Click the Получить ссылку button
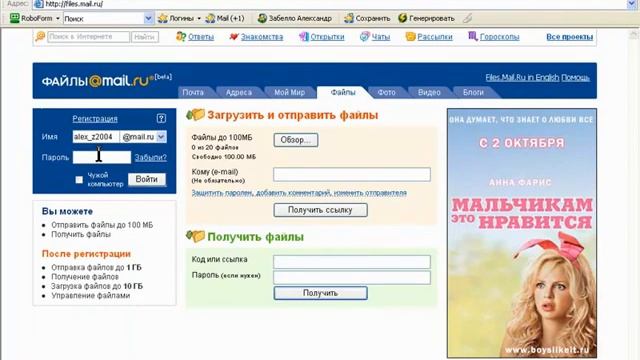Image resolution: width=640 pixels, height=360 pixels. pyautogui.click(x=320, y=210)
